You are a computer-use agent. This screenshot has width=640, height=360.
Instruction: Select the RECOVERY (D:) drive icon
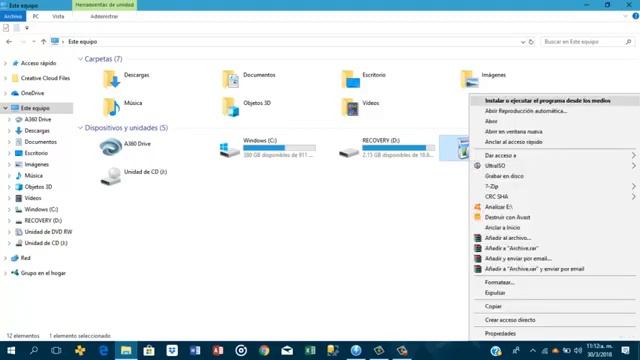[x=349, y=152]
